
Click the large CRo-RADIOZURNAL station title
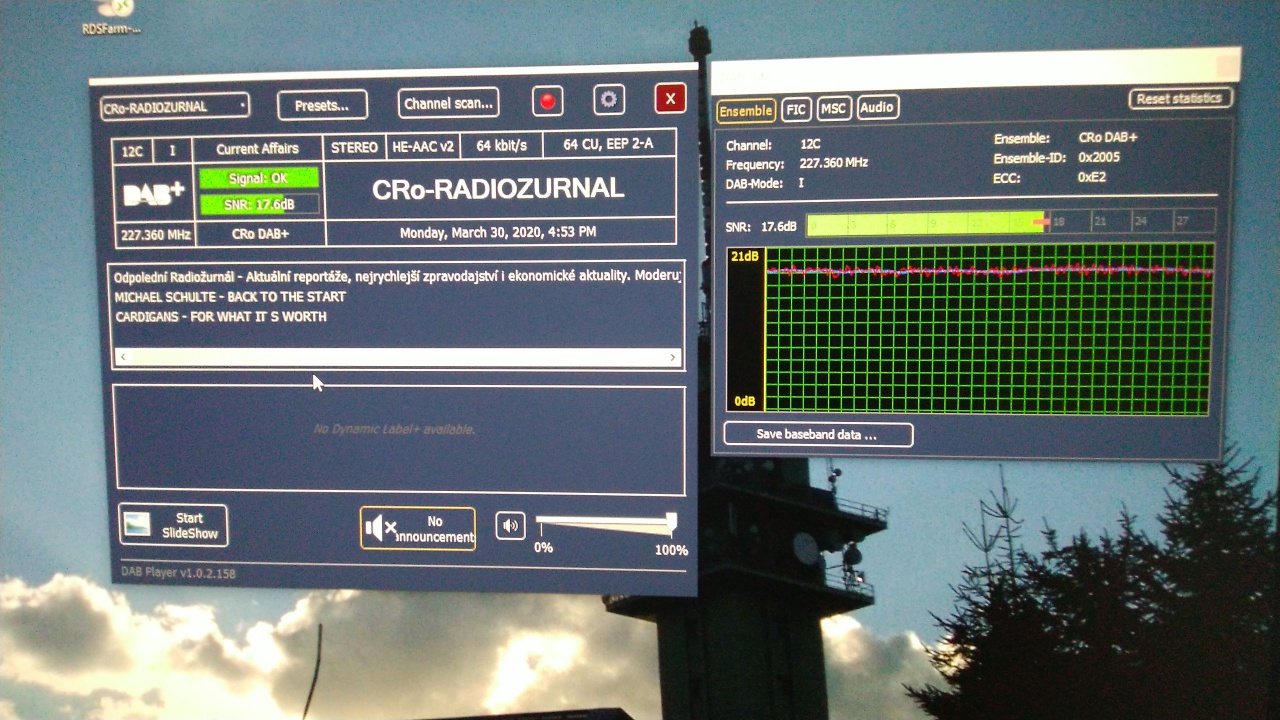tap(498, 189)
